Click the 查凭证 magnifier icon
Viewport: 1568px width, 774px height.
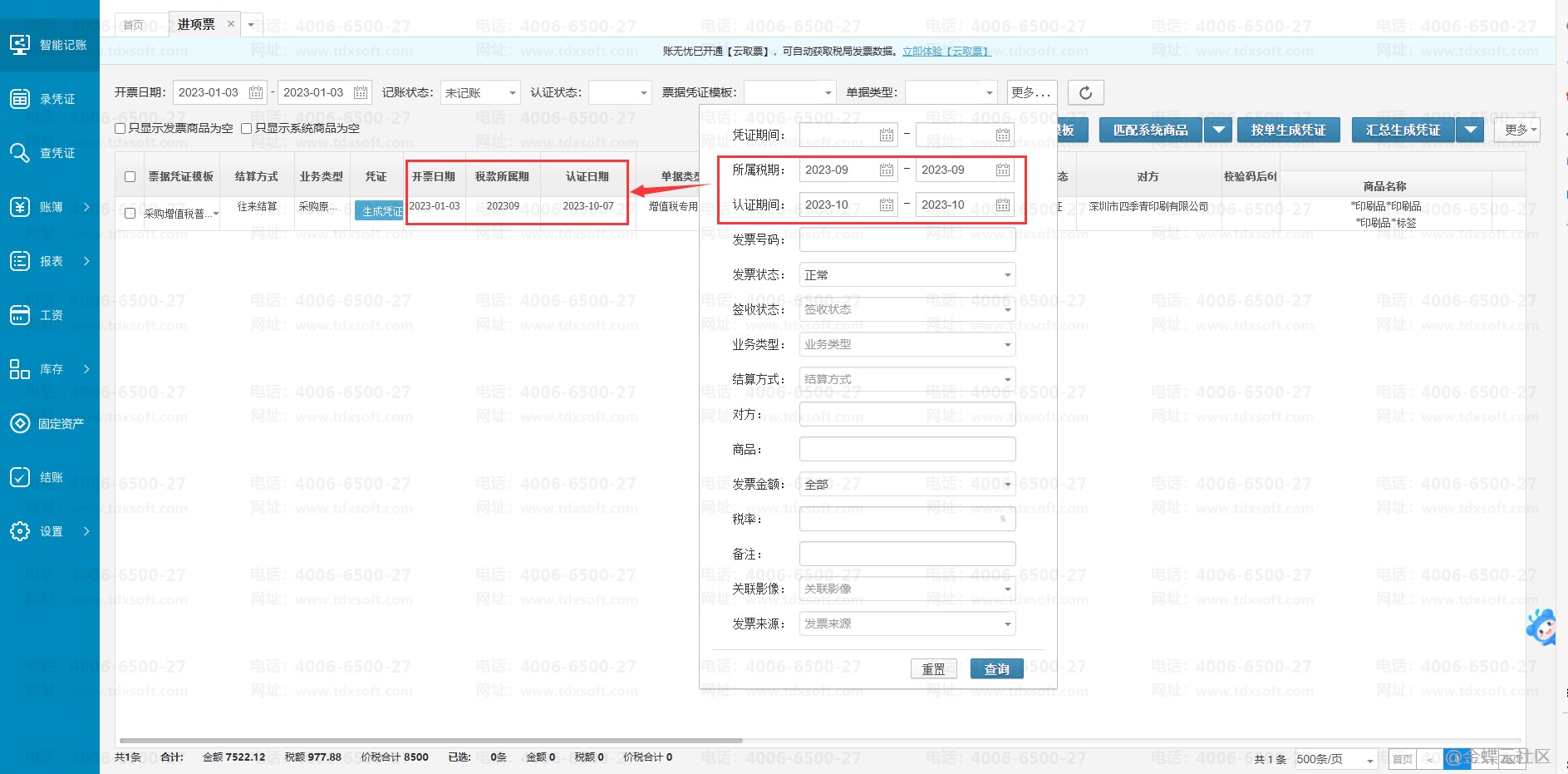[20, 153]
